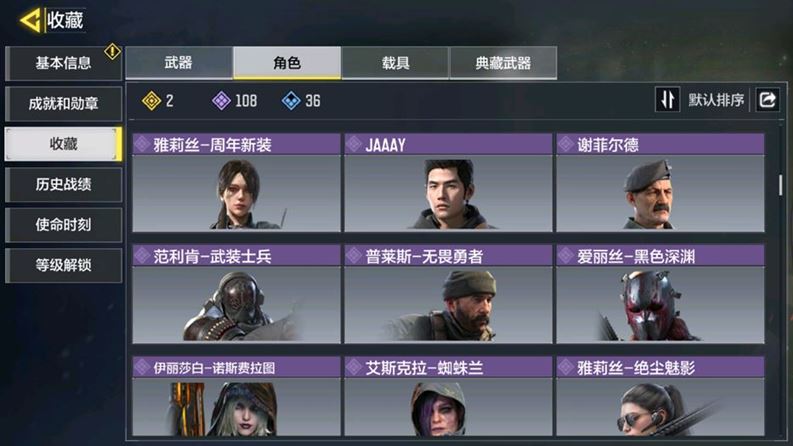This screenshot has width=793, height=446.
Task: Open 使命时刻 from the sidebar
Action: (x=63, y=225)
